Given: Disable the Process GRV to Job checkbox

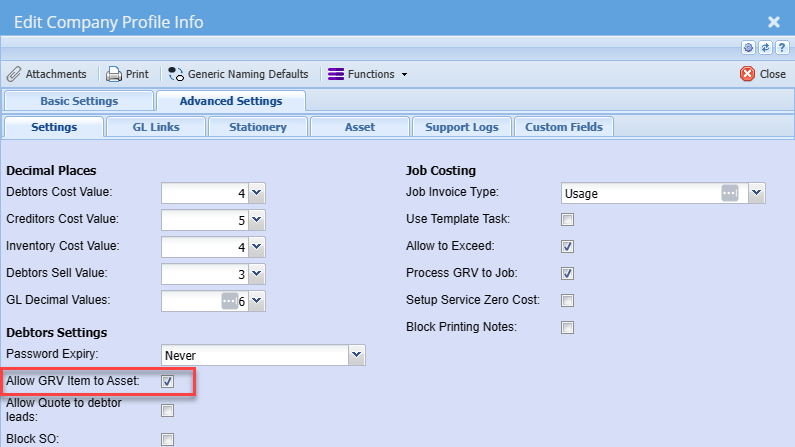Looking at the screenshot, I should tap(567, 274).
